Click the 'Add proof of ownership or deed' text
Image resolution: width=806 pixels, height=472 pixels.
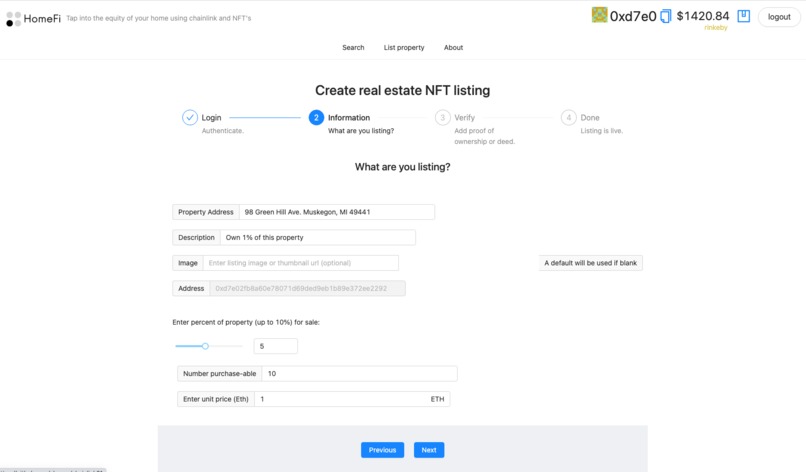pyautogui.click(x=484, y=136)
